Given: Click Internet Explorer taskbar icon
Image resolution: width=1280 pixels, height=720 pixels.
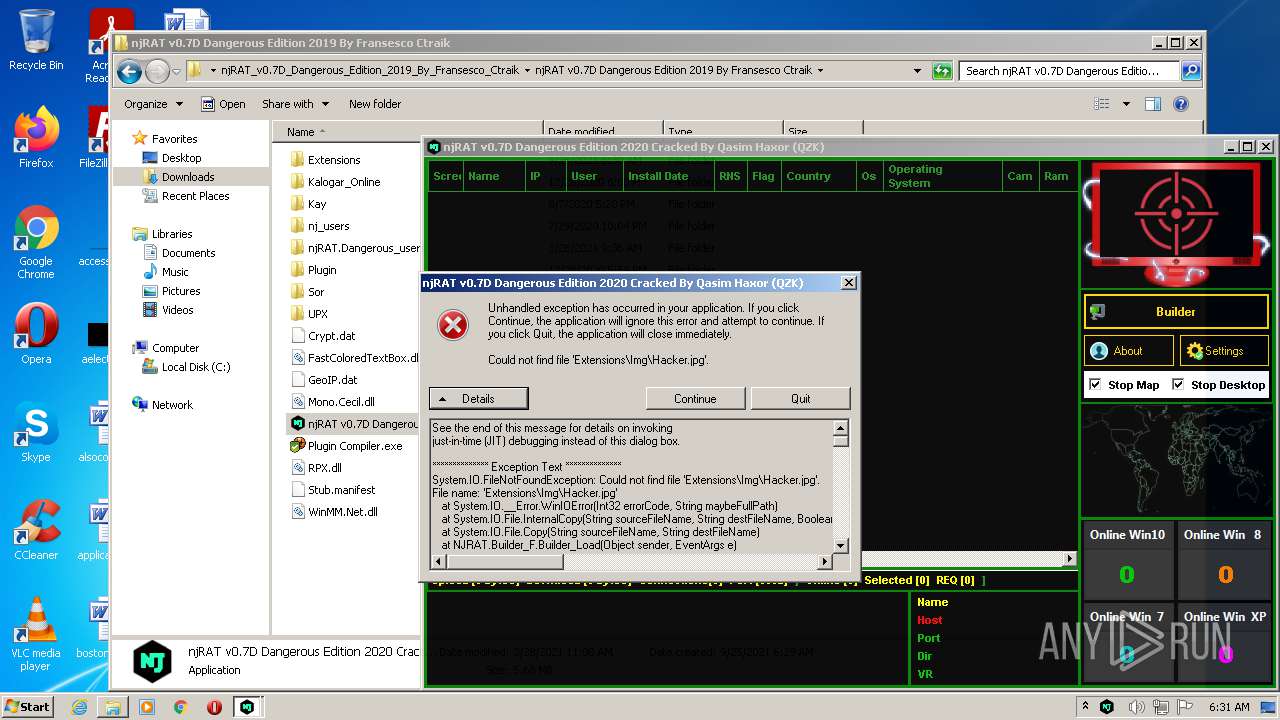Looking at the screenshot, I should point(79,707).
